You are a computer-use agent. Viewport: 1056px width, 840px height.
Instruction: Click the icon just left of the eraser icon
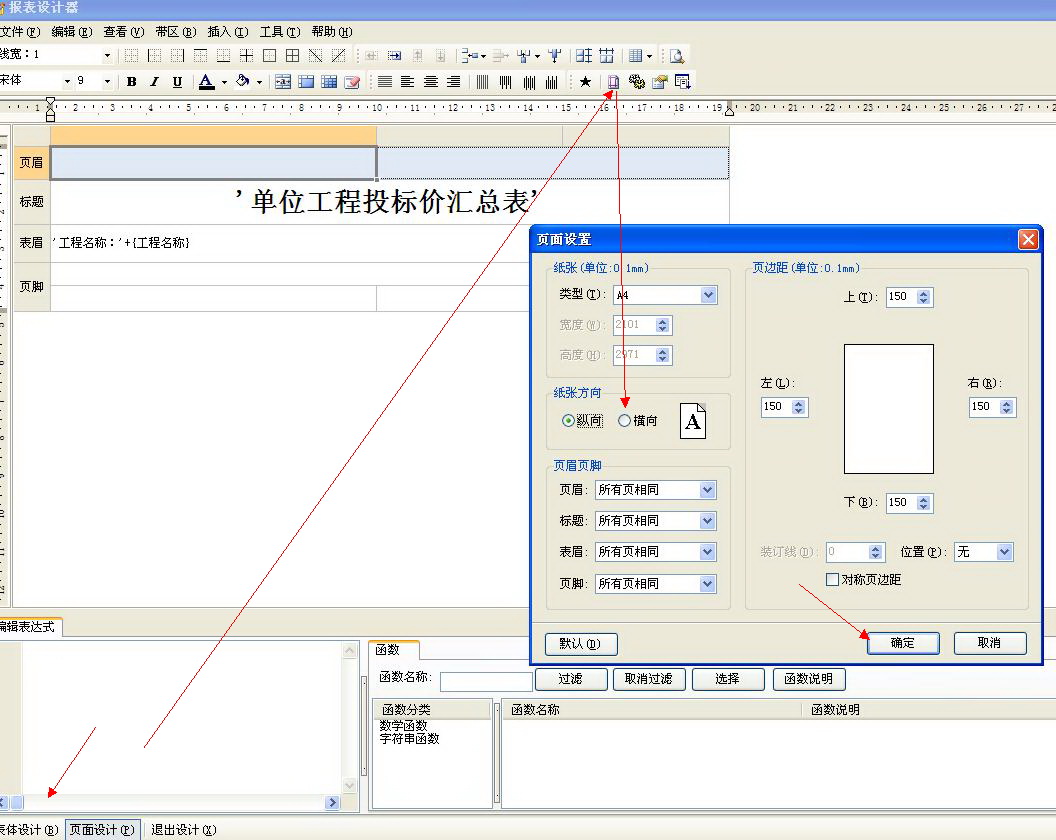click(329, 82)
